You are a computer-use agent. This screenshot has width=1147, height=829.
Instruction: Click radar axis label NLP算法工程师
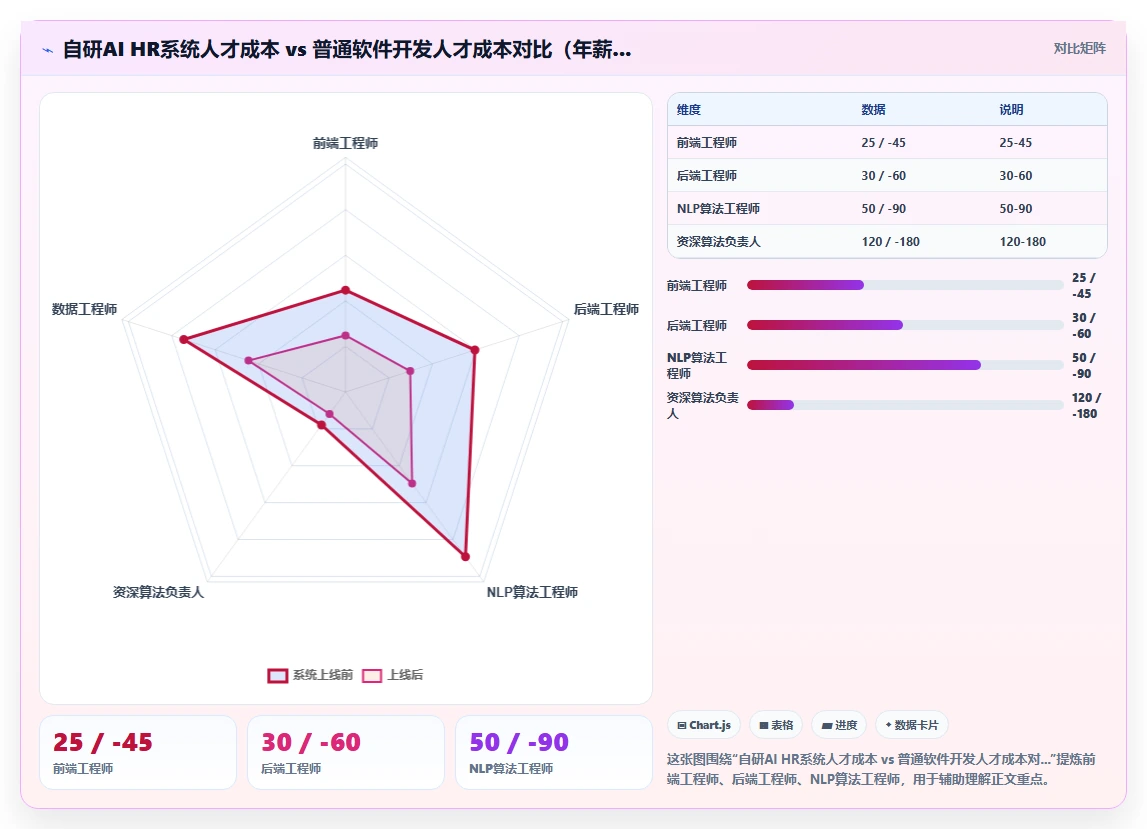533,592
